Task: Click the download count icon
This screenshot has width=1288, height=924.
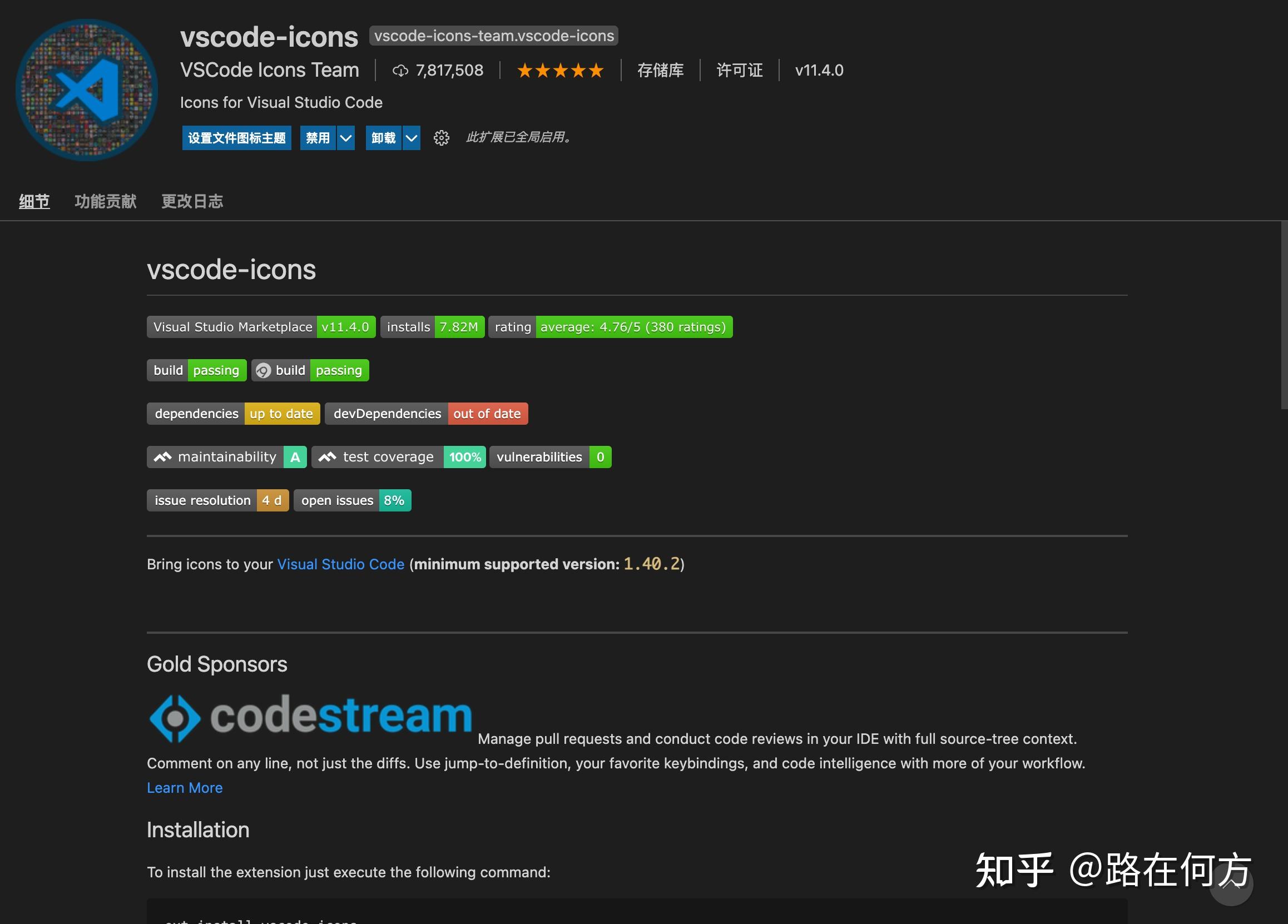Action: point(401,71)
